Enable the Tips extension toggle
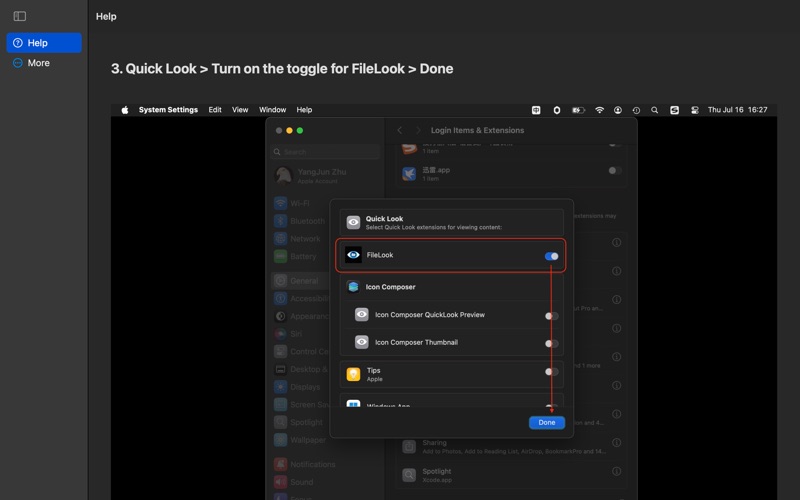Viewport: 800px width, 500px height. (x=552, y=371)
